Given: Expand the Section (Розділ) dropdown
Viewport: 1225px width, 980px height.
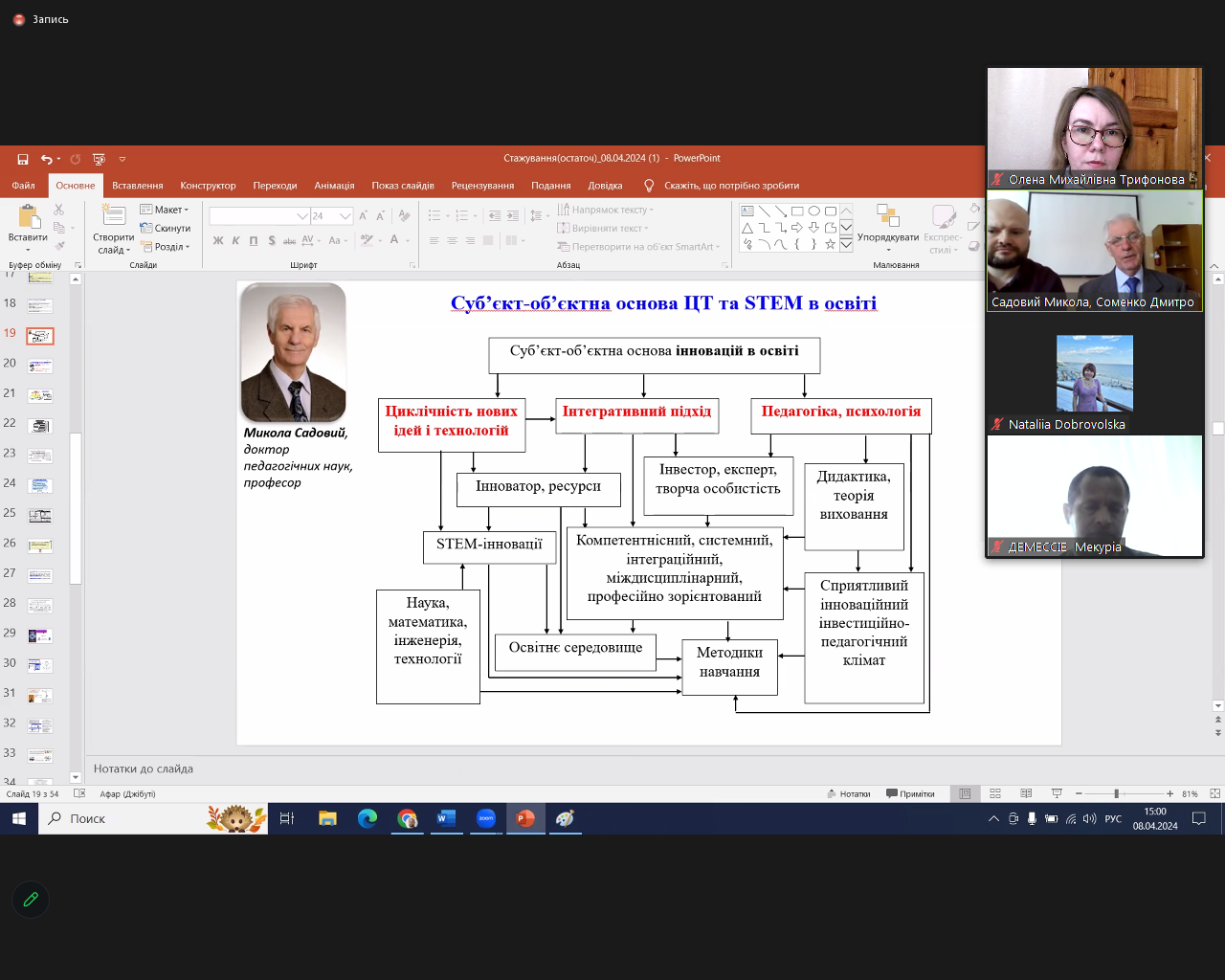Looking at the screenshot, I should (167, 246).
